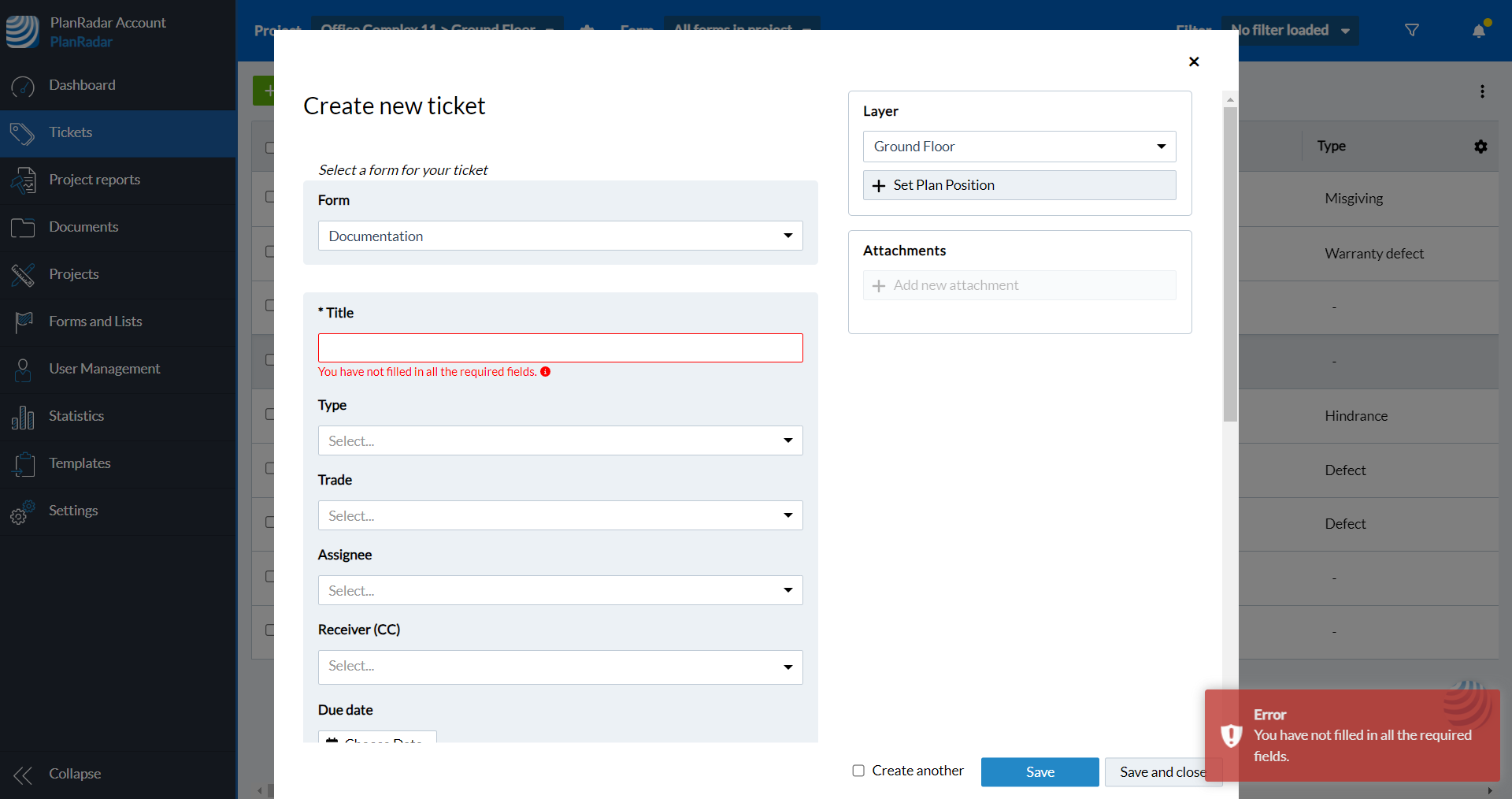The height and width of the screenshot is (799, 1512).
Task: Open the filter funnel icon
Action: (1412, 31)
